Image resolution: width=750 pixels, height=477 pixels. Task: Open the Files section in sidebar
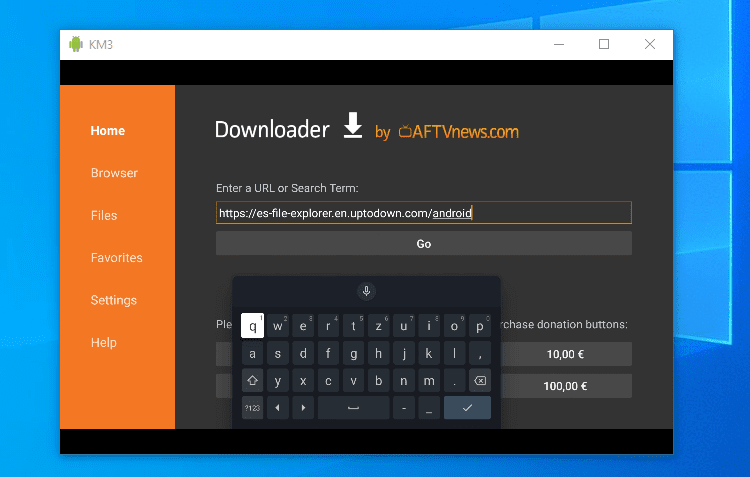tap(104, 215)
